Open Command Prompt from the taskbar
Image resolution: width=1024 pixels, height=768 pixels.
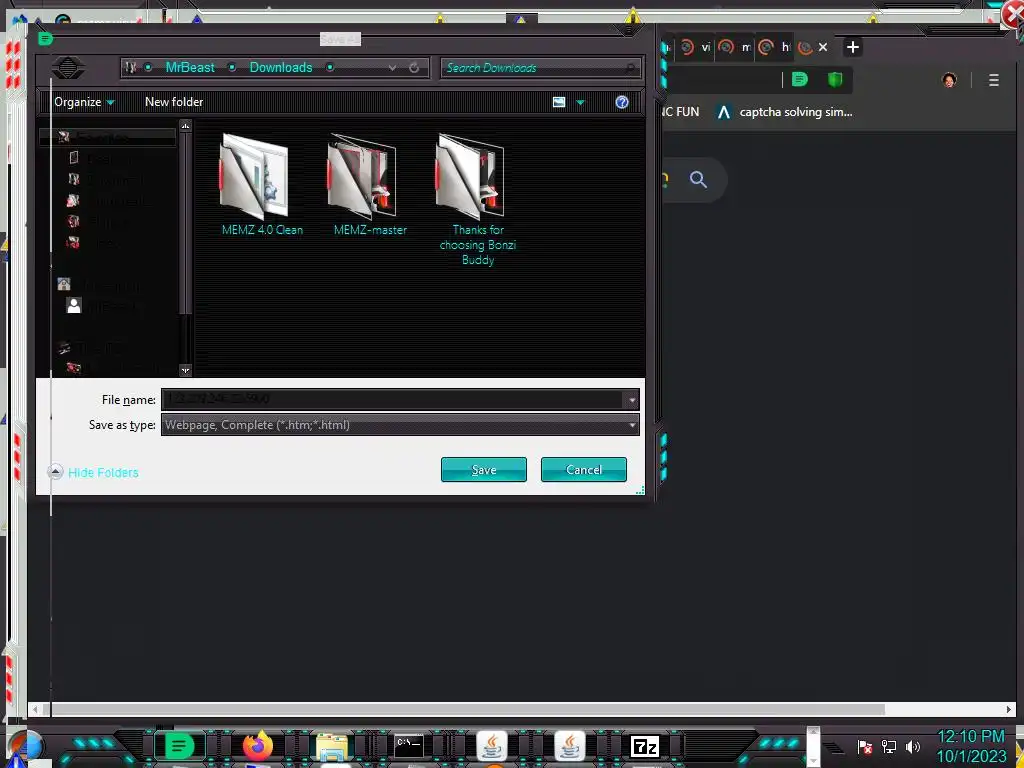pyautogui.click(x=409, y=746)
